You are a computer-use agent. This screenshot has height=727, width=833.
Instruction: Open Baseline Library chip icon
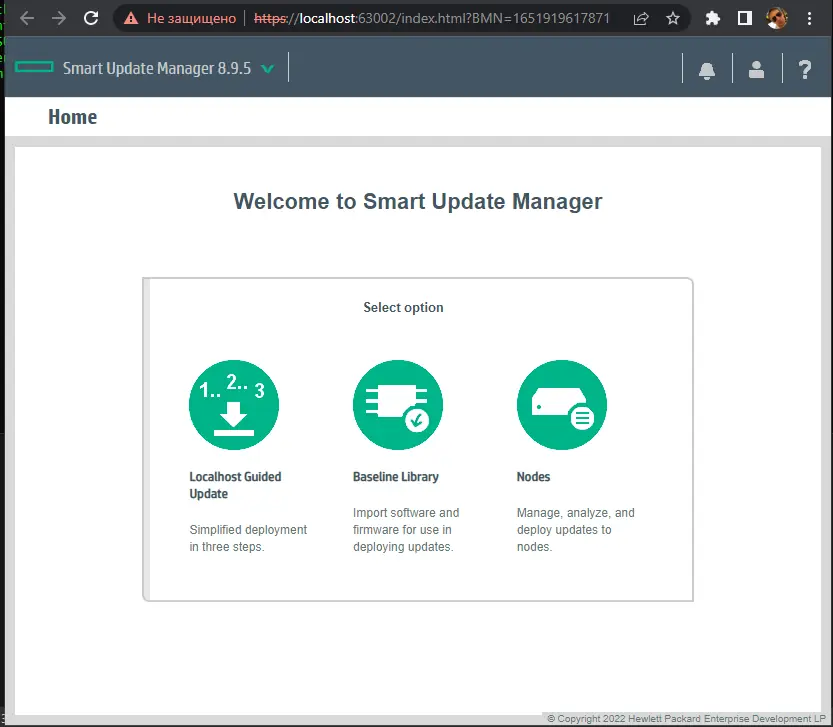pyautogui.click(x=397, y=405)
